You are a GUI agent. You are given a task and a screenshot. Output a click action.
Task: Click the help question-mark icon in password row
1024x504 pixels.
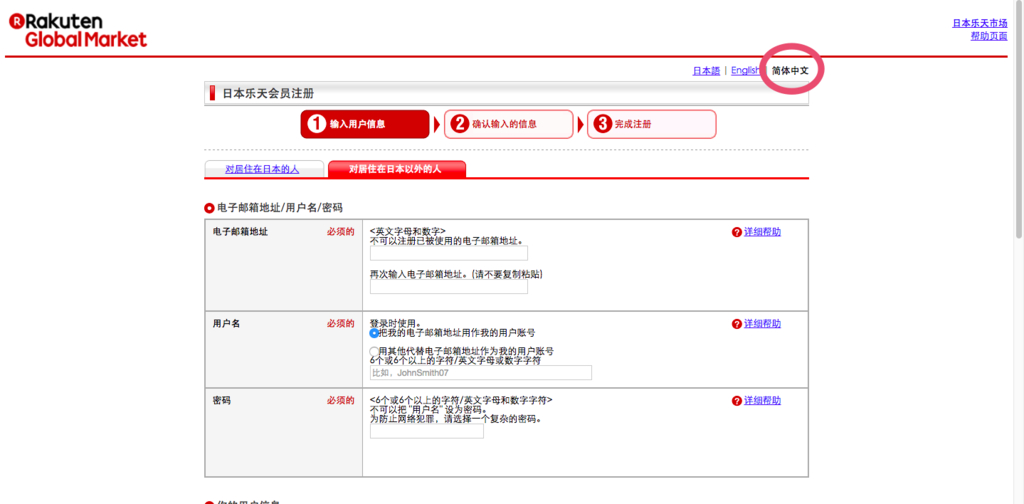[x=737, y=400]
